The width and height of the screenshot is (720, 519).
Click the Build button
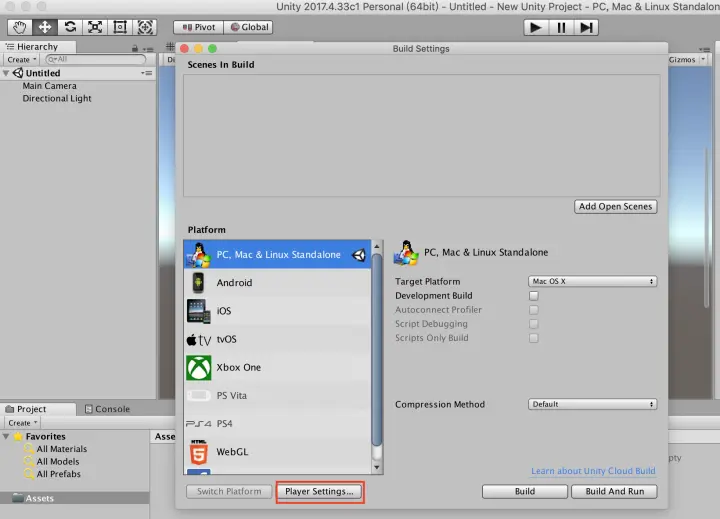pyautogui.click(x=525, y=491)
